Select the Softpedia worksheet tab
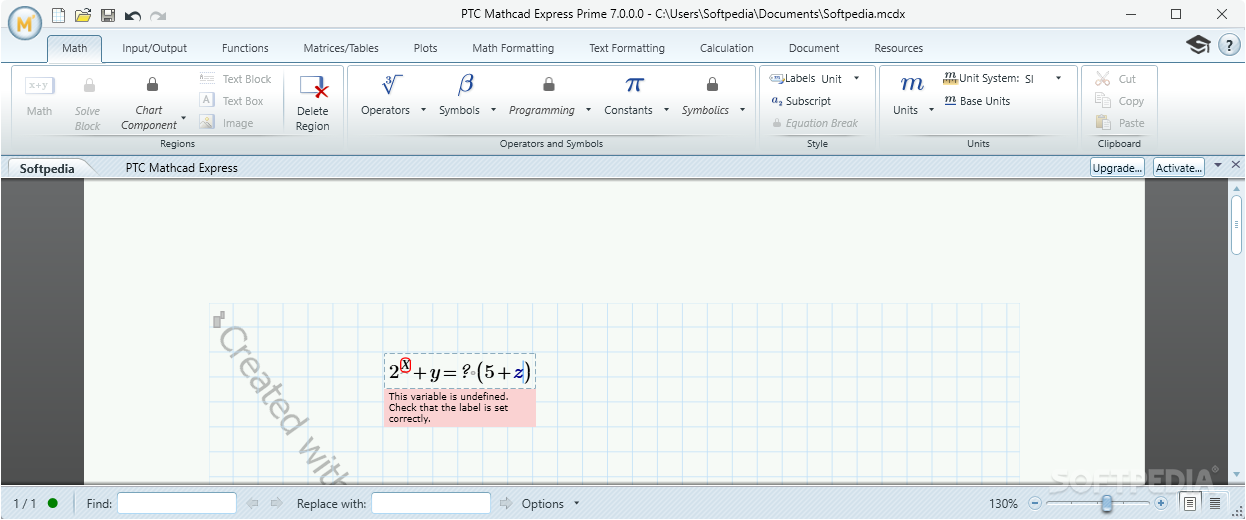The height and width of the screenshot is (520, 1246). click(x=47, y=168)
